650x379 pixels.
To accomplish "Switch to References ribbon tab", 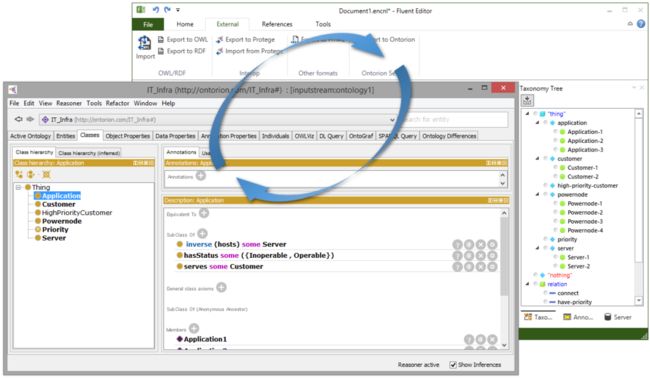I will [277, 24].
